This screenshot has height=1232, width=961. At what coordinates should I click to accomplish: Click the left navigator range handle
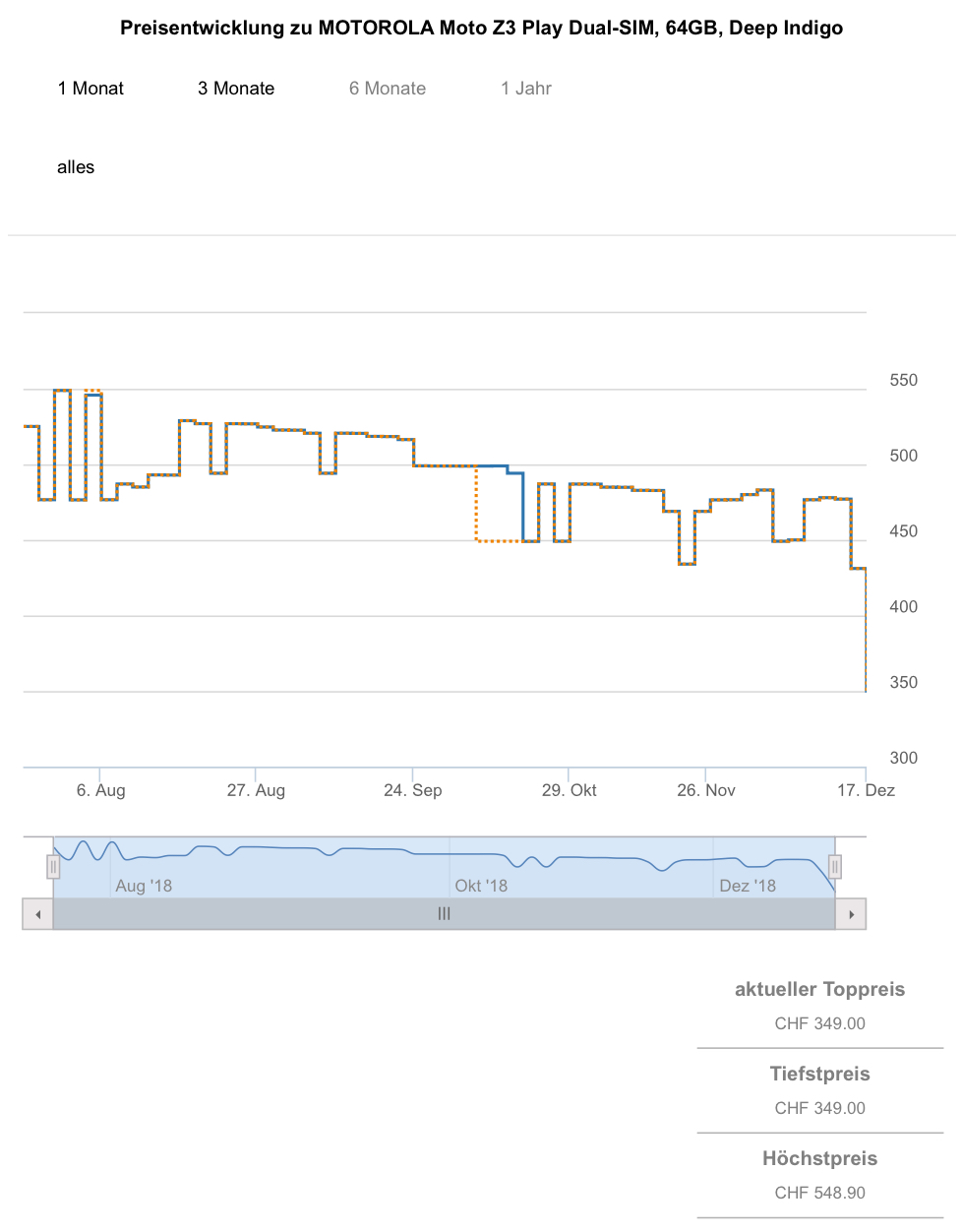[53, 867]
